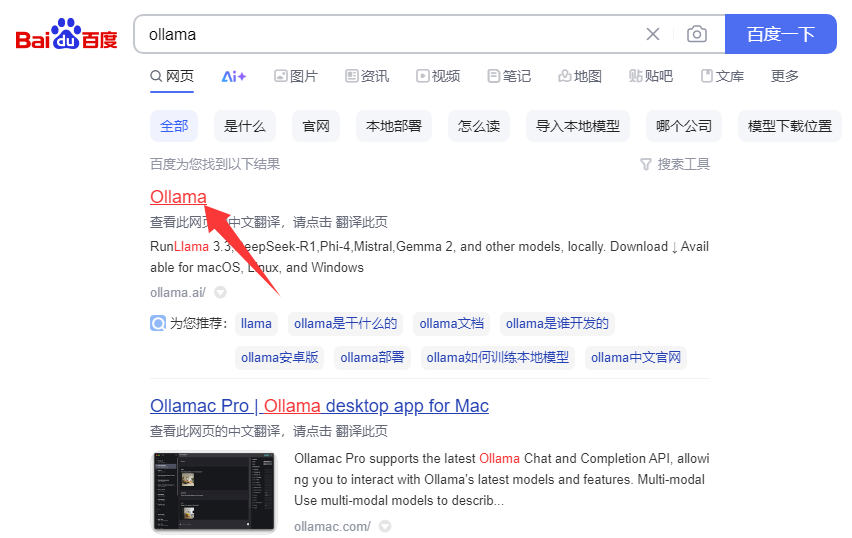Clear the search box with X icon
The height and width of the screenshot is (538, 852).
(653, 34)
